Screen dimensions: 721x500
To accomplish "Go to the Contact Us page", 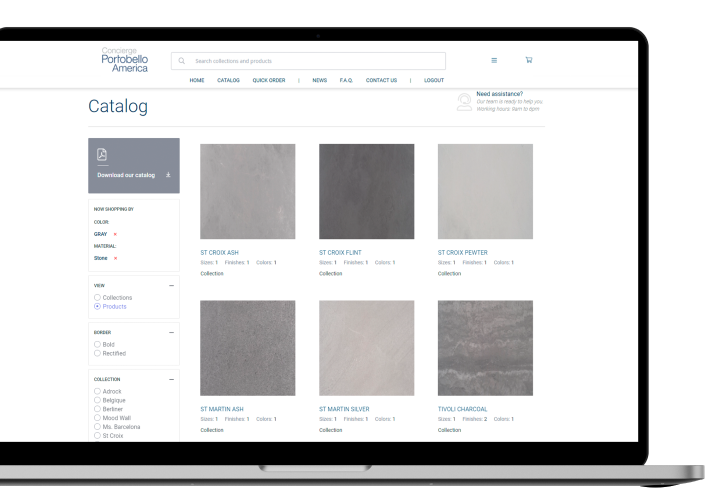I will click(x=381, y=80).
